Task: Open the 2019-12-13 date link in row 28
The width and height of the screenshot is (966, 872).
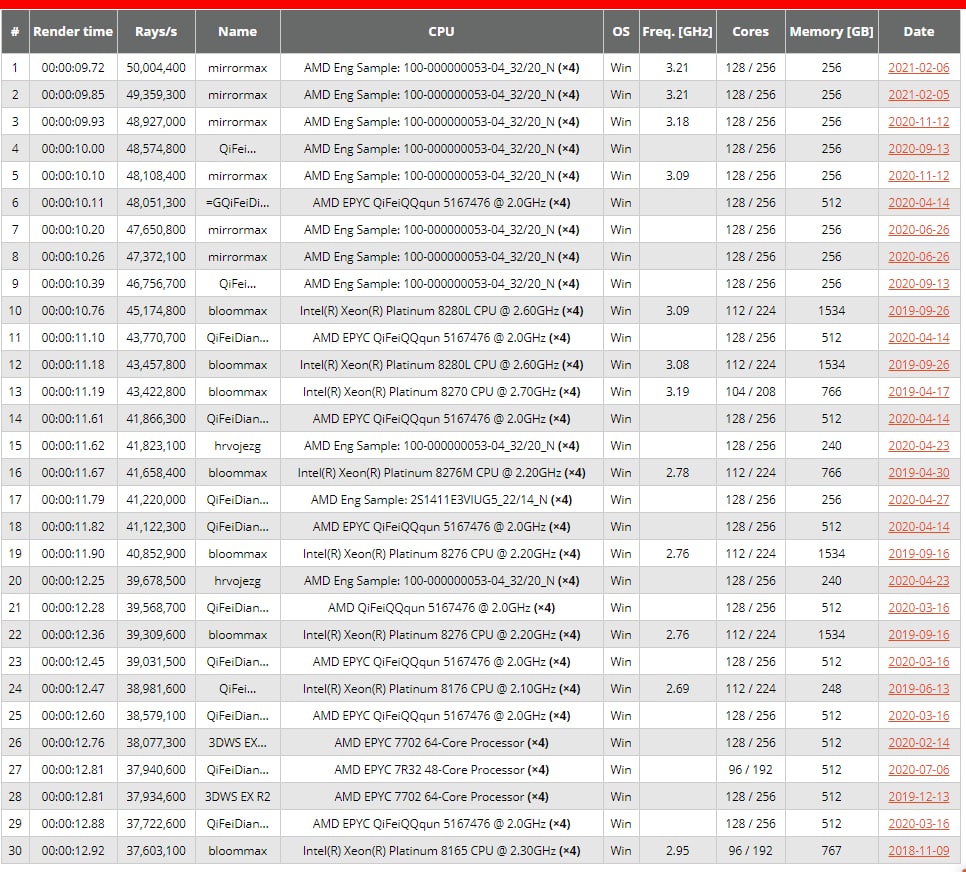Action: tap(919, 797)
